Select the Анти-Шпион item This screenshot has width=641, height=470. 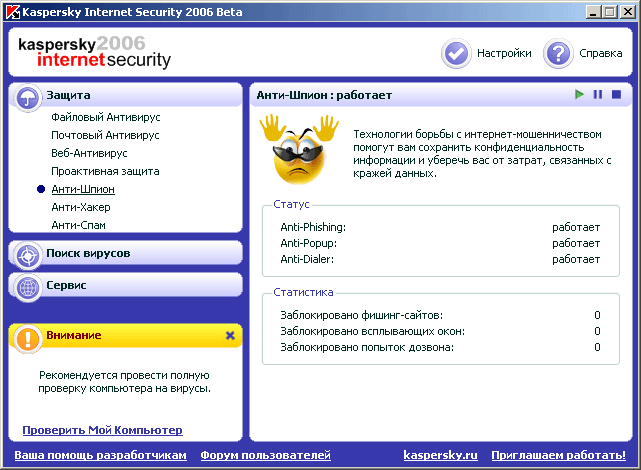point(83,189)
